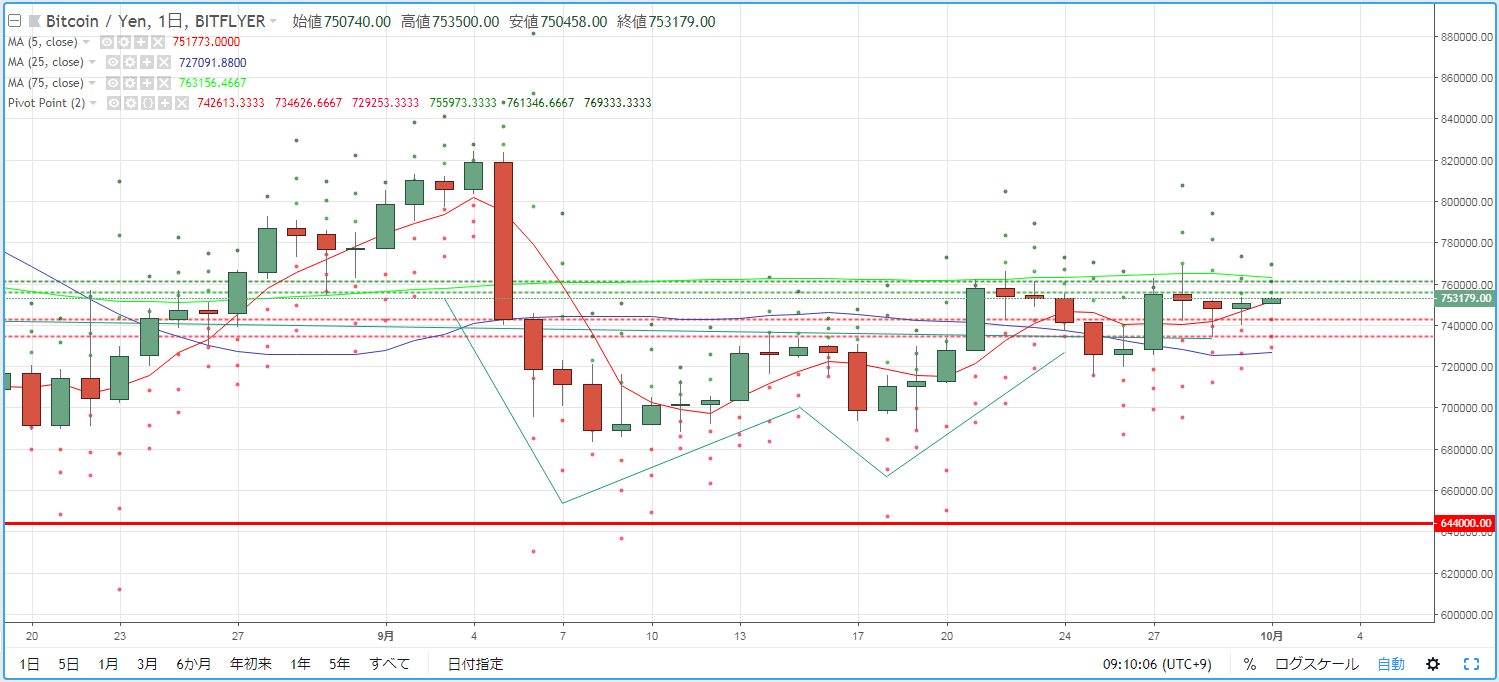Hide MA (5, close) with eye icon
The height and width of the screenshot is (682, 1499).
[x=107, y=42]
